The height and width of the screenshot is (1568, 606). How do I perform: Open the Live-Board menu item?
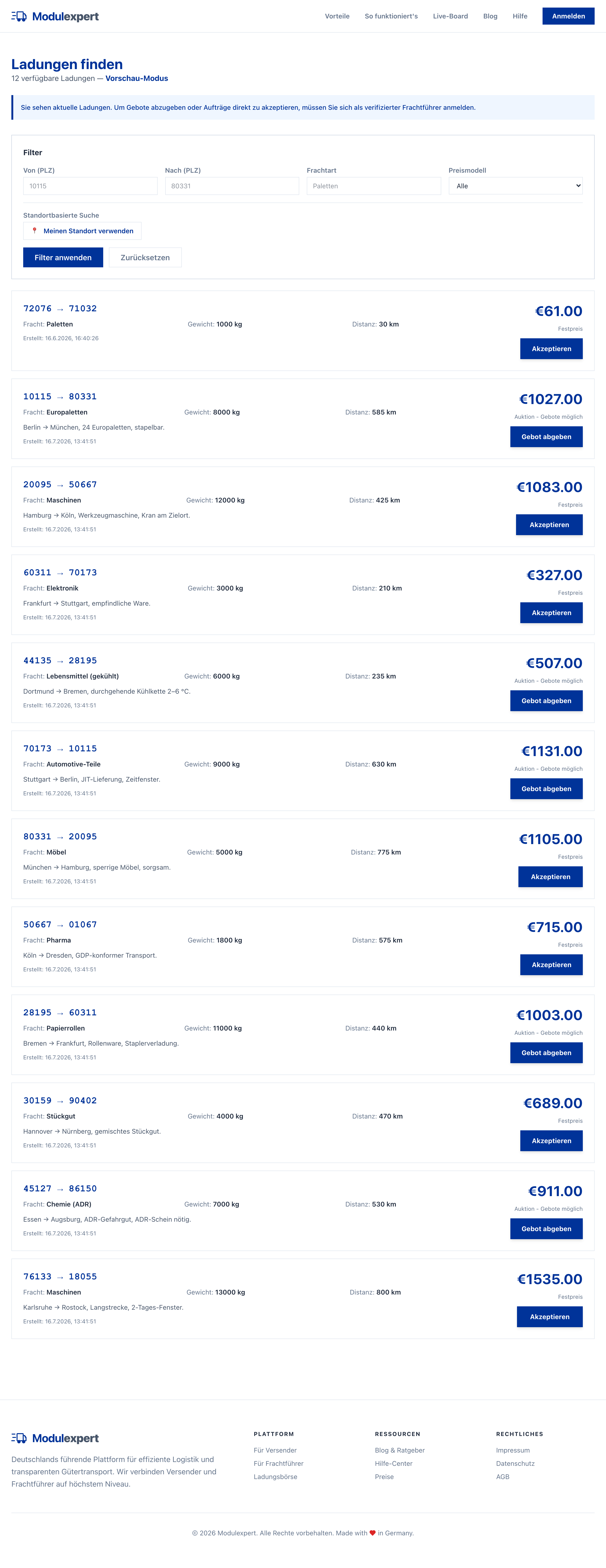tap(450, 16)
